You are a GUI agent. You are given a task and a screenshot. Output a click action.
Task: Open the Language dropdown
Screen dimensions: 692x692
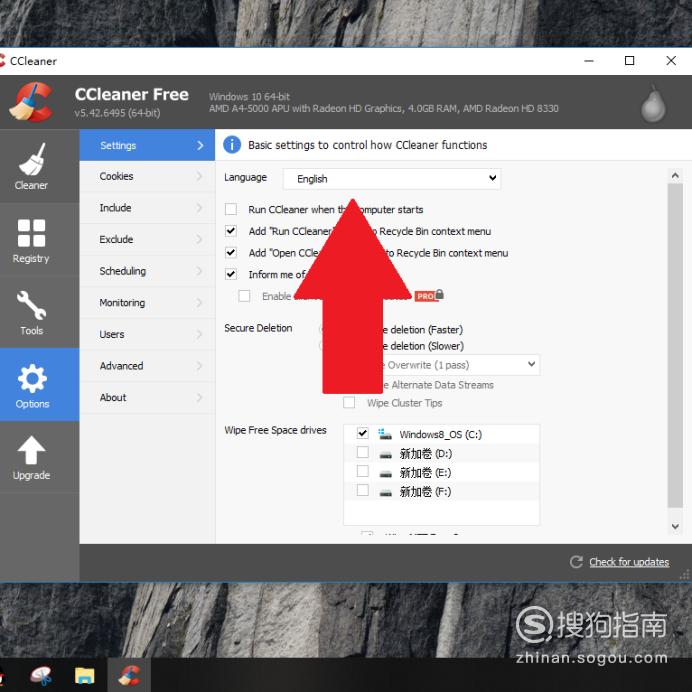(x=392, y=179)
